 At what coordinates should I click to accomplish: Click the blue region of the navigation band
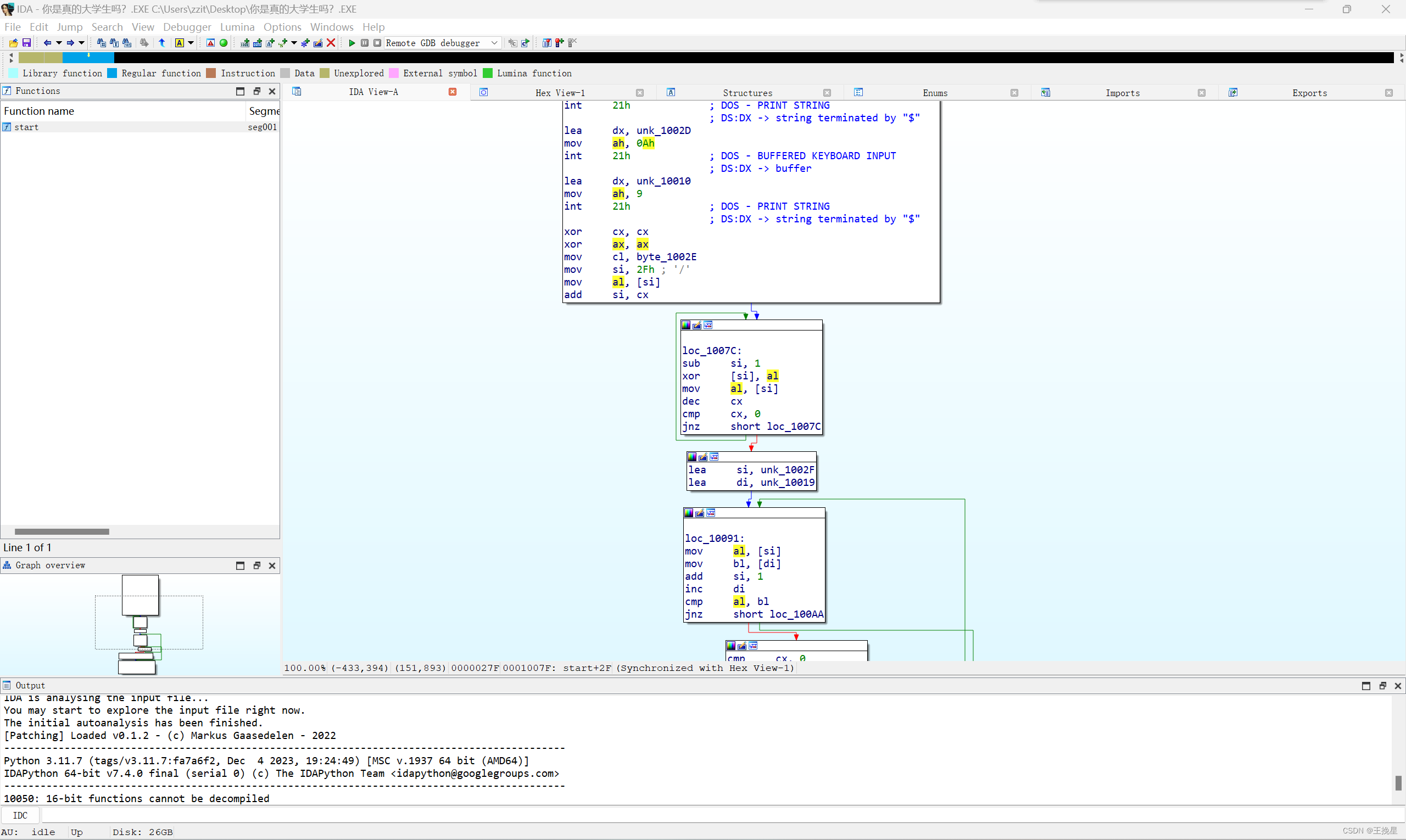[x=88, y=58]
